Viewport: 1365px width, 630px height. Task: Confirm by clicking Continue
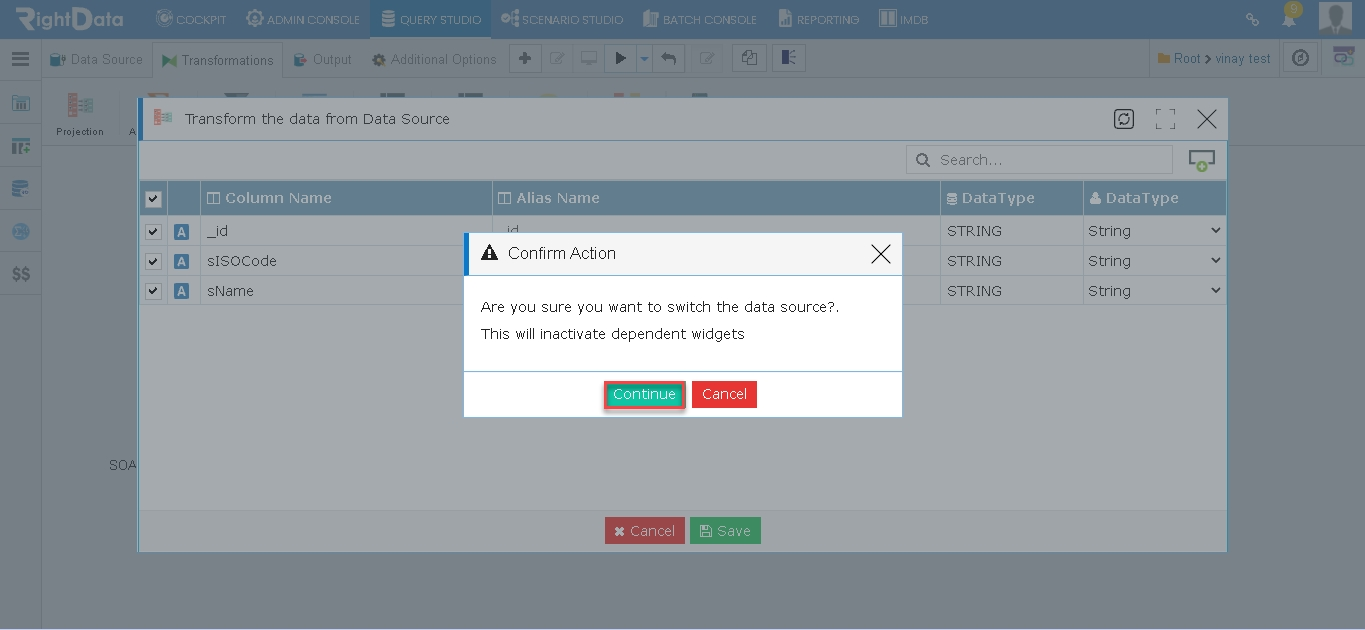pyautogui.click(x=644, y=394)
